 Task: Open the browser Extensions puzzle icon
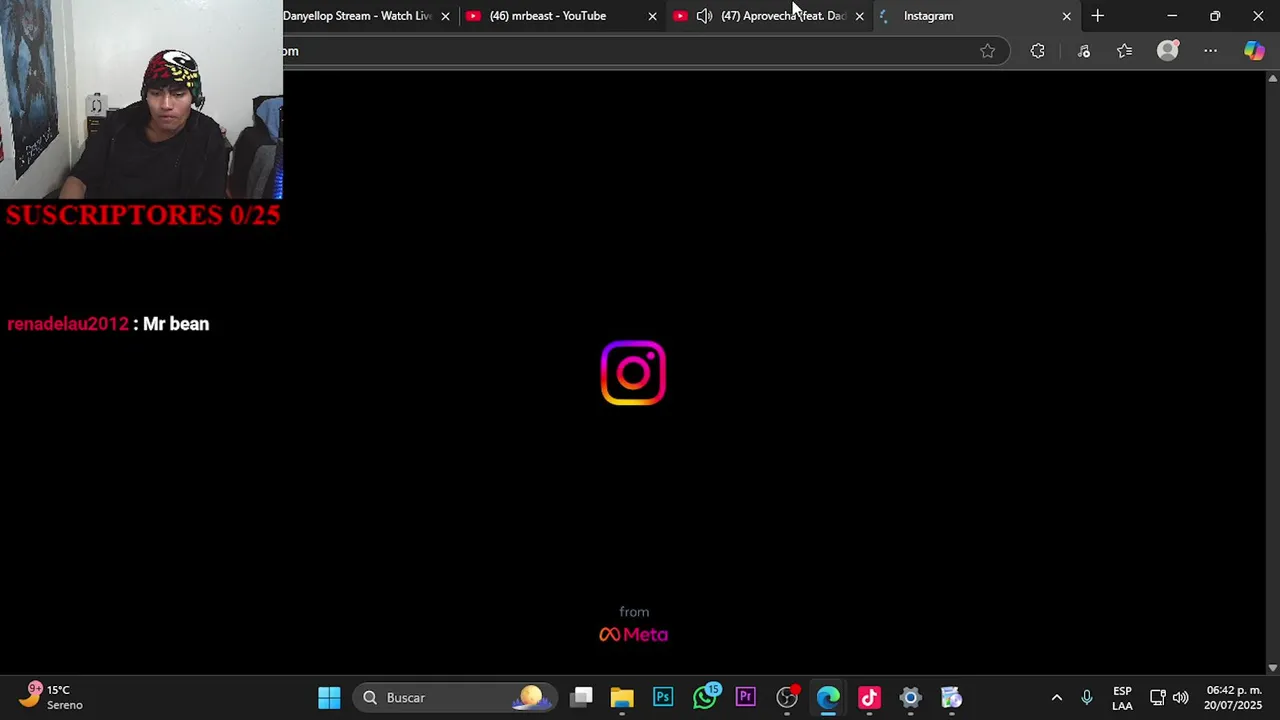1037,51
